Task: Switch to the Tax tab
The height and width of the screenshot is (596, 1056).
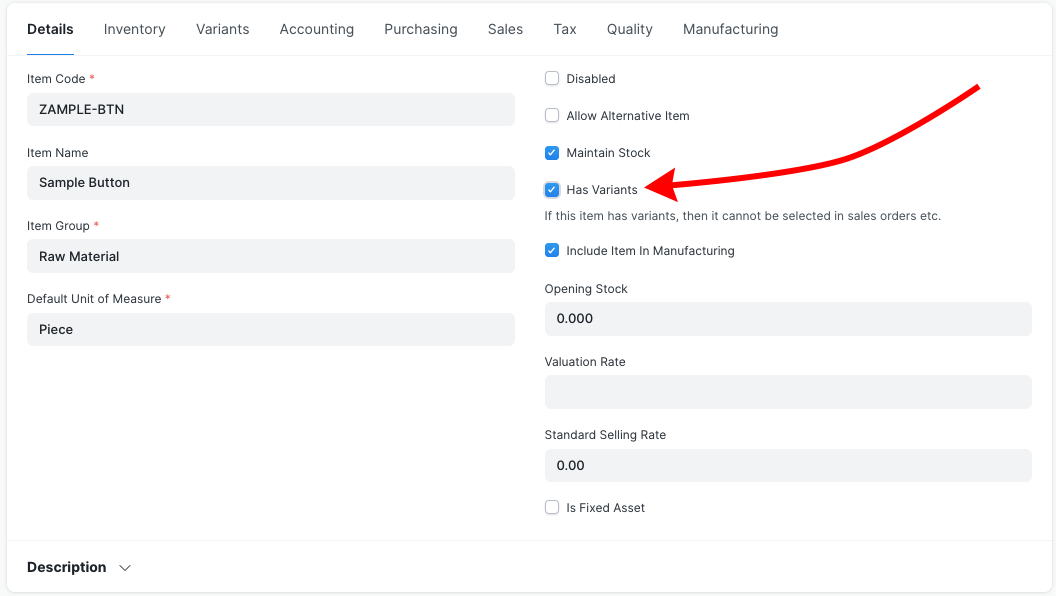Action: tap(565, 29)
